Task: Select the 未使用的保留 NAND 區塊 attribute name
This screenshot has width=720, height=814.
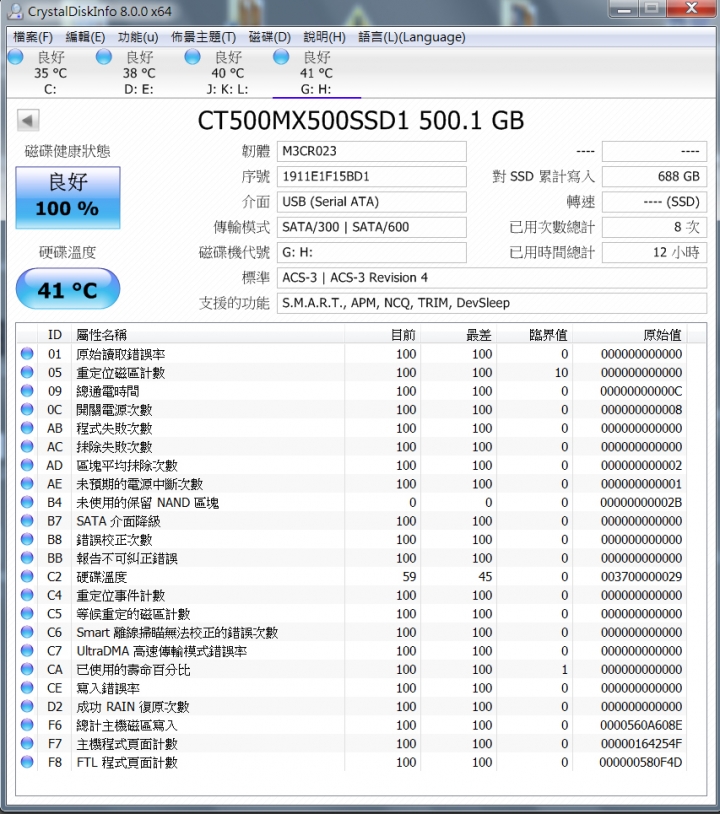Action: pyautogui.click(x=147, y=503)
